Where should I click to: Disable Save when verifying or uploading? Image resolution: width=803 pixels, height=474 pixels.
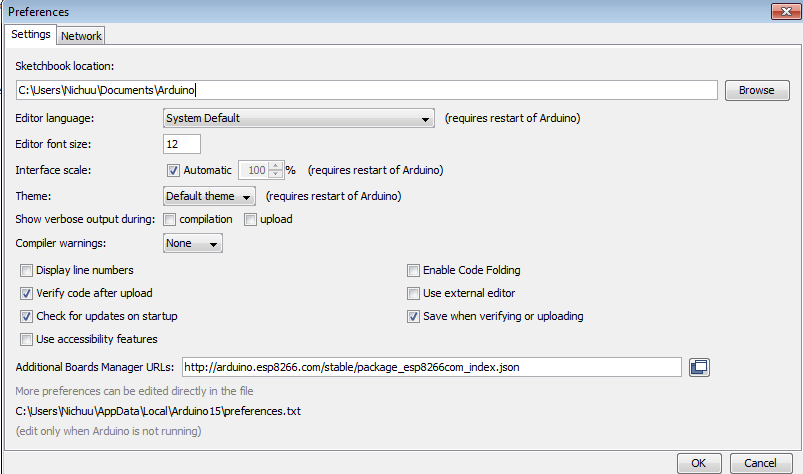413,316
